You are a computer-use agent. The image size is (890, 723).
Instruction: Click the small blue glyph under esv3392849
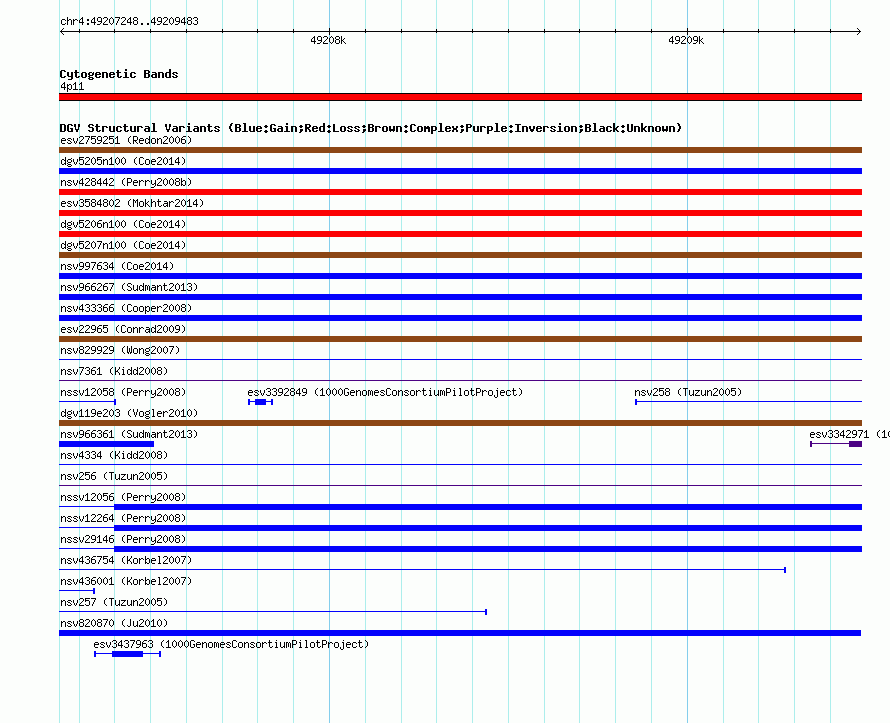tap(261, 402)
